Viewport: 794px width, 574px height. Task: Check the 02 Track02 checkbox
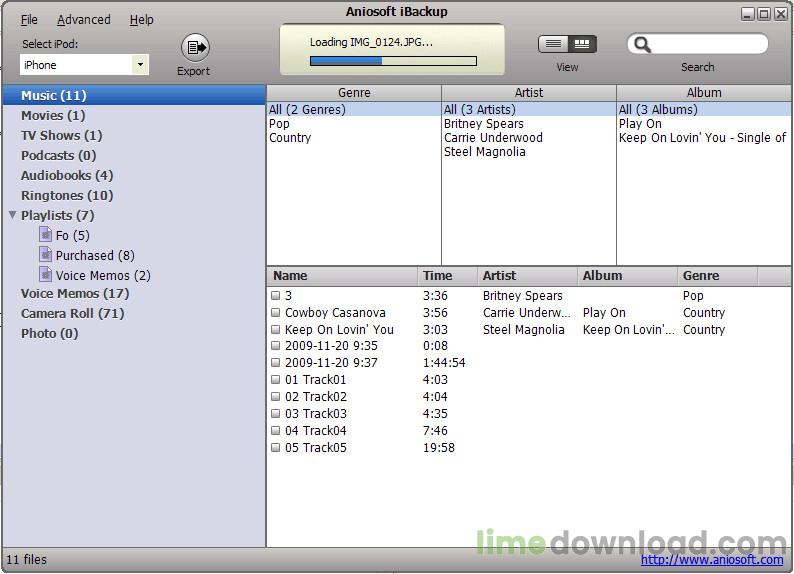click(x=275, y=396)
